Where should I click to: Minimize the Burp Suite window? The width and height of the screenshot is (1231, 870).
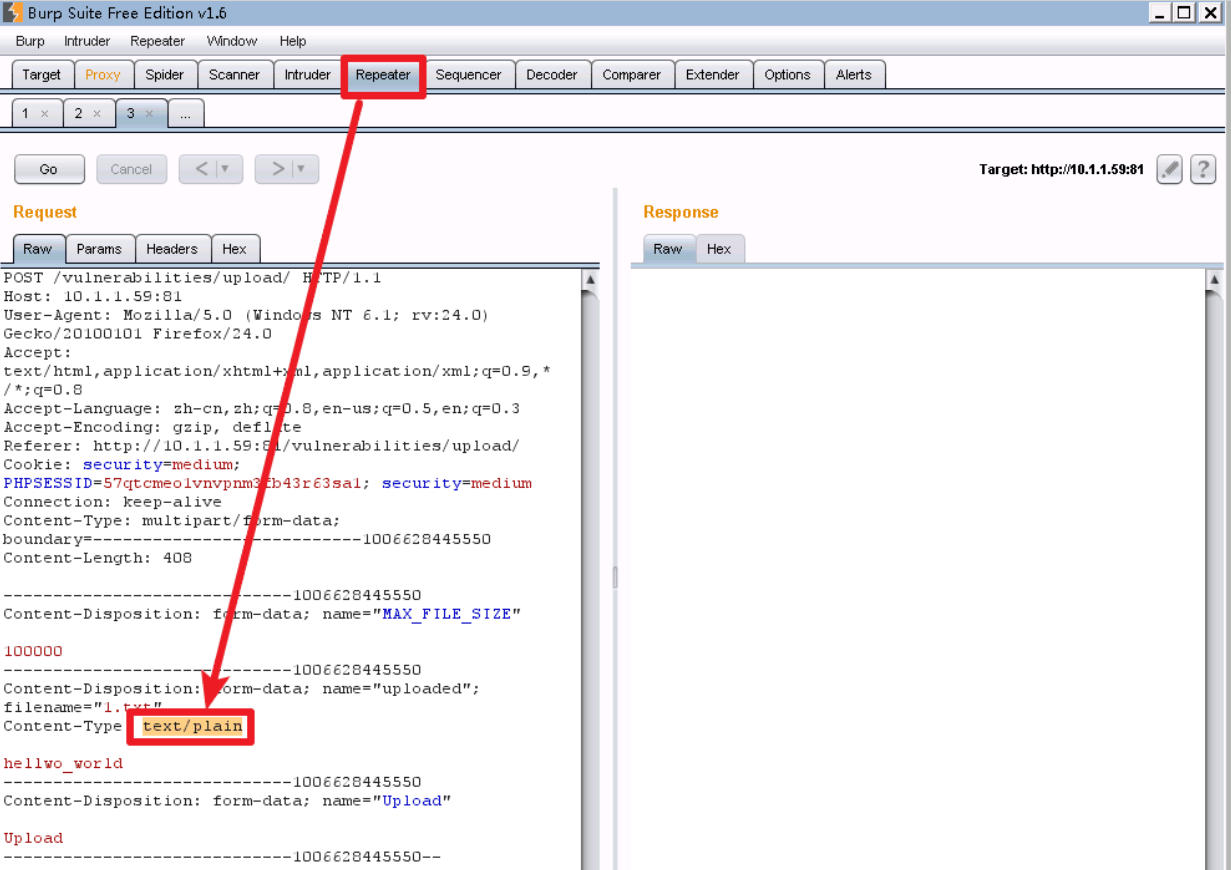click(x=1160, y=13)
